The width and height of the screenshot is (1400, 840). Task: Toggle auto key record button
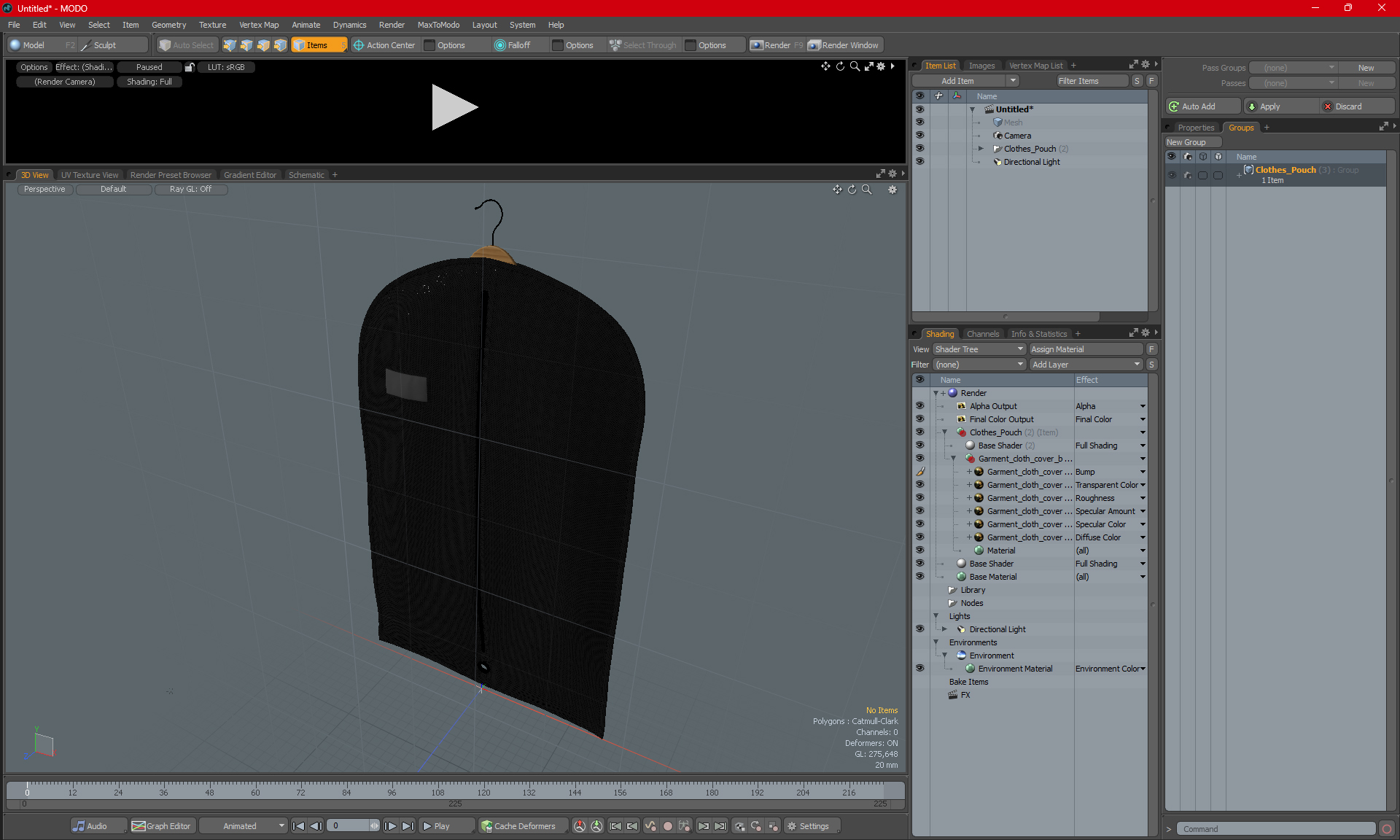pos(667,826)
